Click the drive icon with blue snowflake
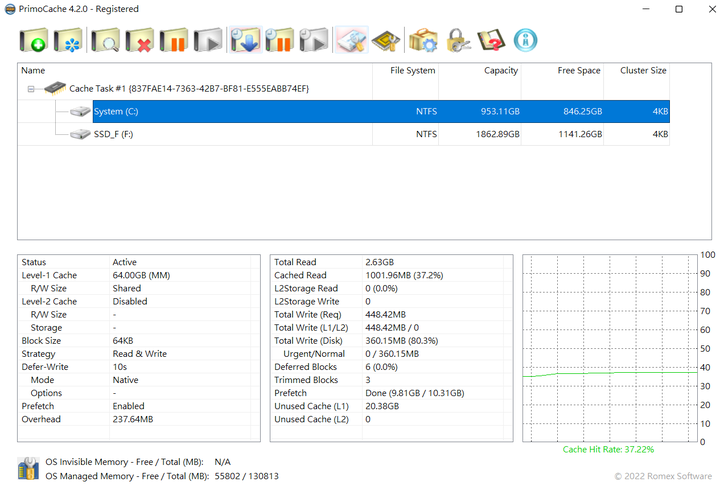The width and height of the screenshot is (720, 486). tap(68, 40)
